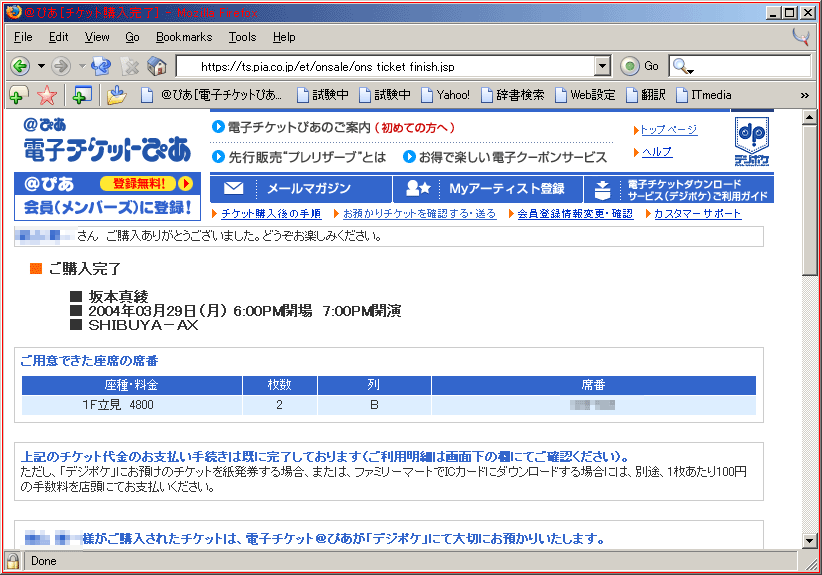The image size is (822, 575).
Task: Open the Myアーティスト登録 button
Action: click(488, 189)
